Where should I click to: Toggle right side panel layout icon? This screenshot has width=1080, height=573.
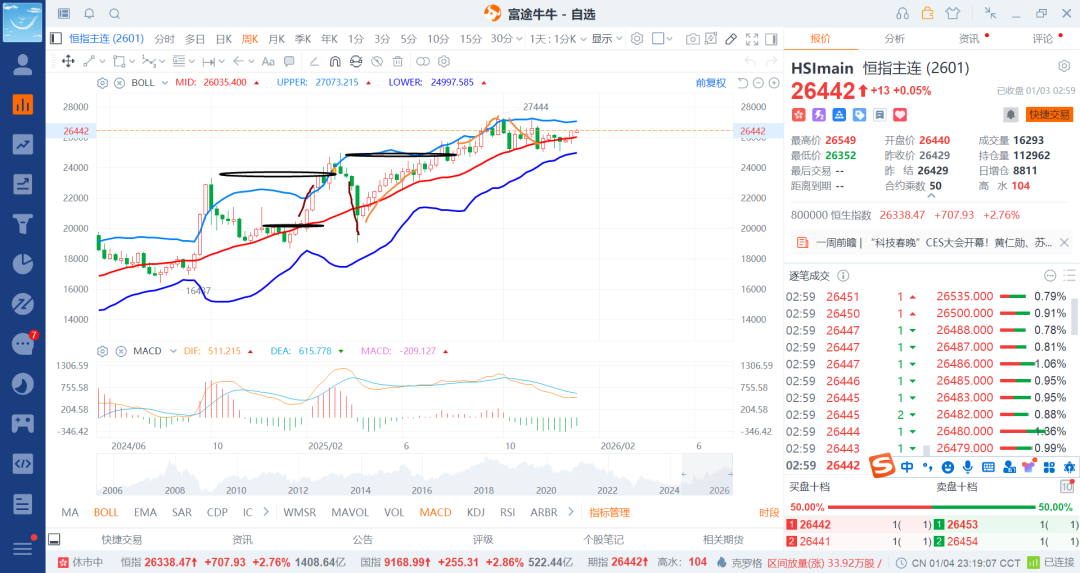[x=771, y=39]
